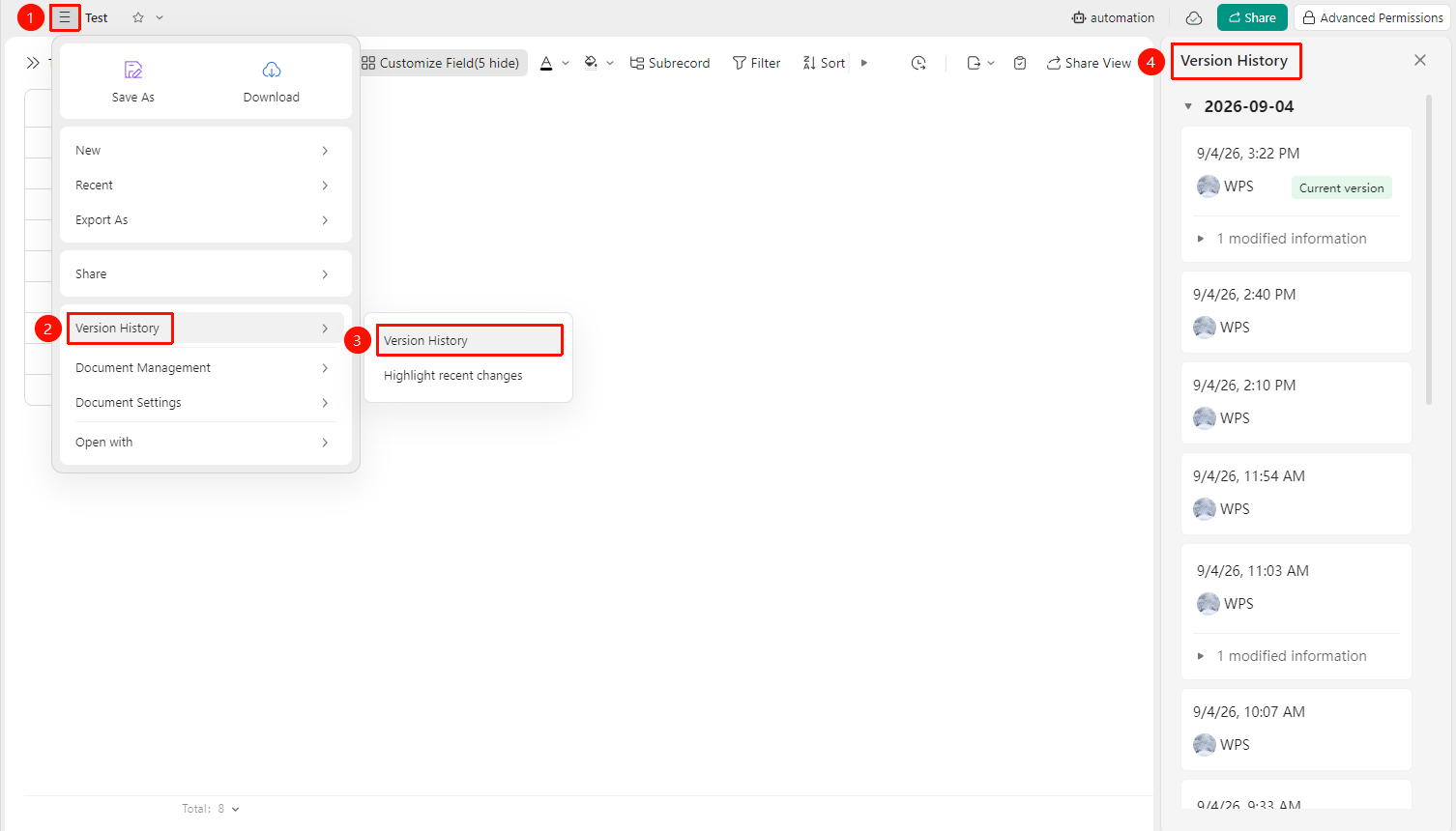The width and height of the screenshot is (1456, 831).
Task: Open Document Management submenu
Action: (202, 368)
